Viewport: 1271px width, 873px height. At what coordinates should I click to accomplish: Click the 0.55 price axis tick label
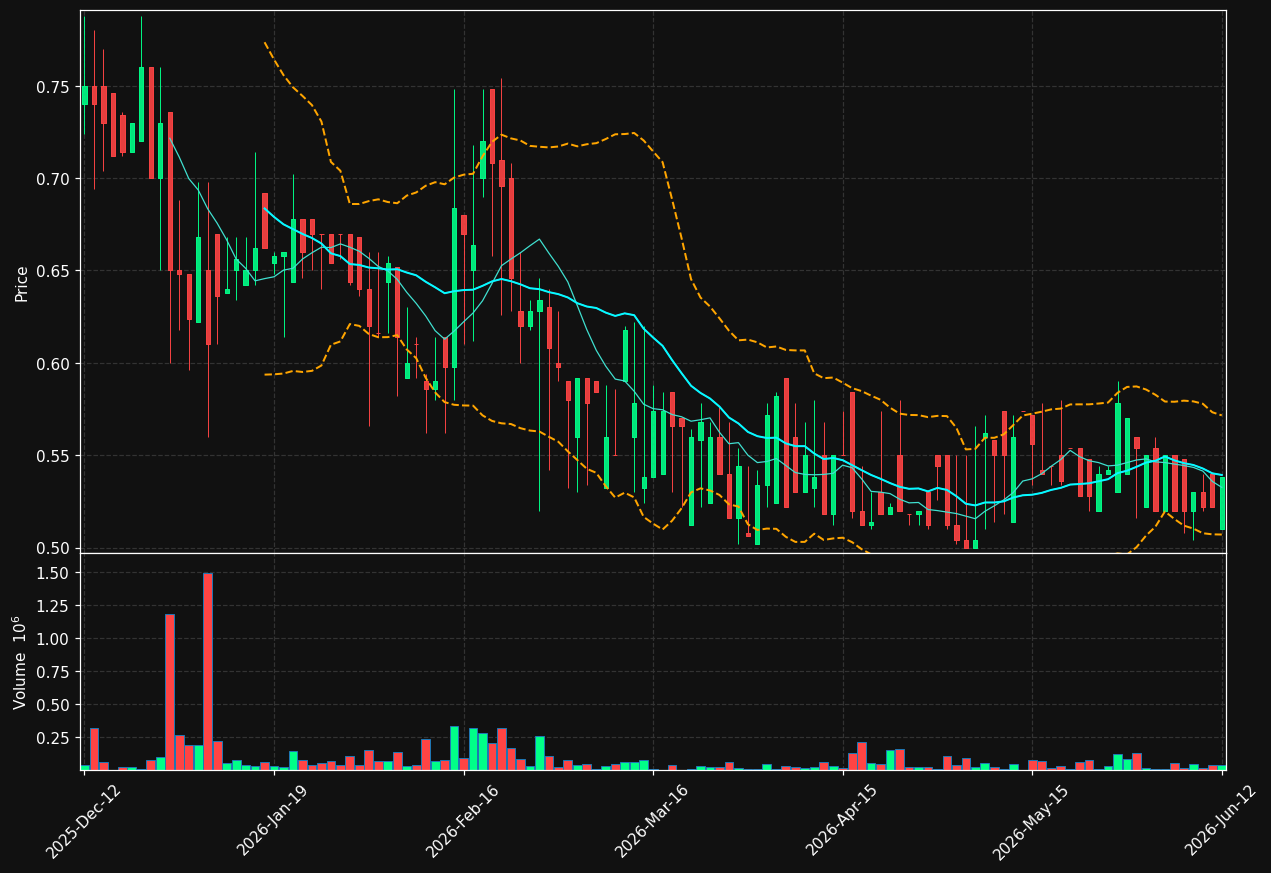click(55, 456)
